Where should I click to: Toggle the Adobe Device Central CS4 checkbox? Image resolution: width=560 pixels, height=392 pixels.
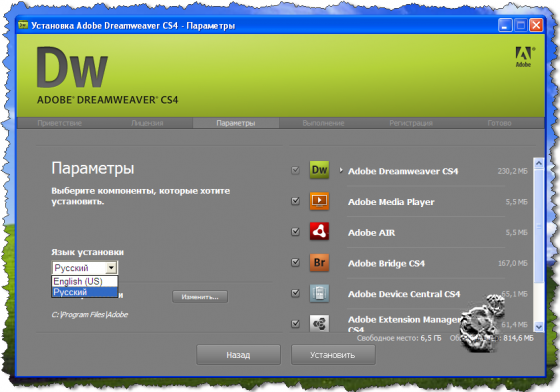(295, 293)
